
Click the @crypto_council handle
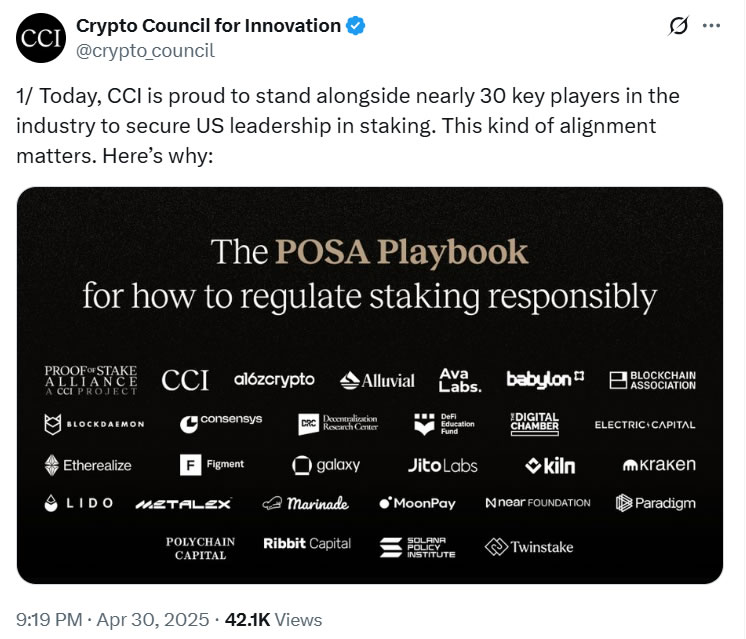(x=145, y=50)
